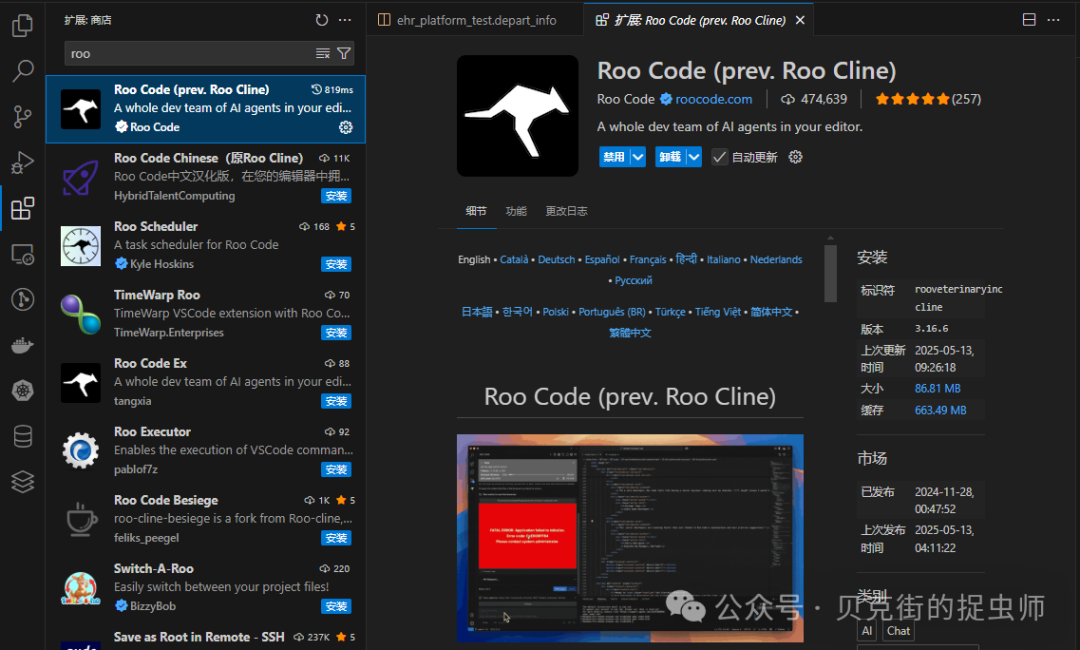Viewport: 1080px width, 650px height.
Task: Select the Extensions view icon
Action: 23,208
